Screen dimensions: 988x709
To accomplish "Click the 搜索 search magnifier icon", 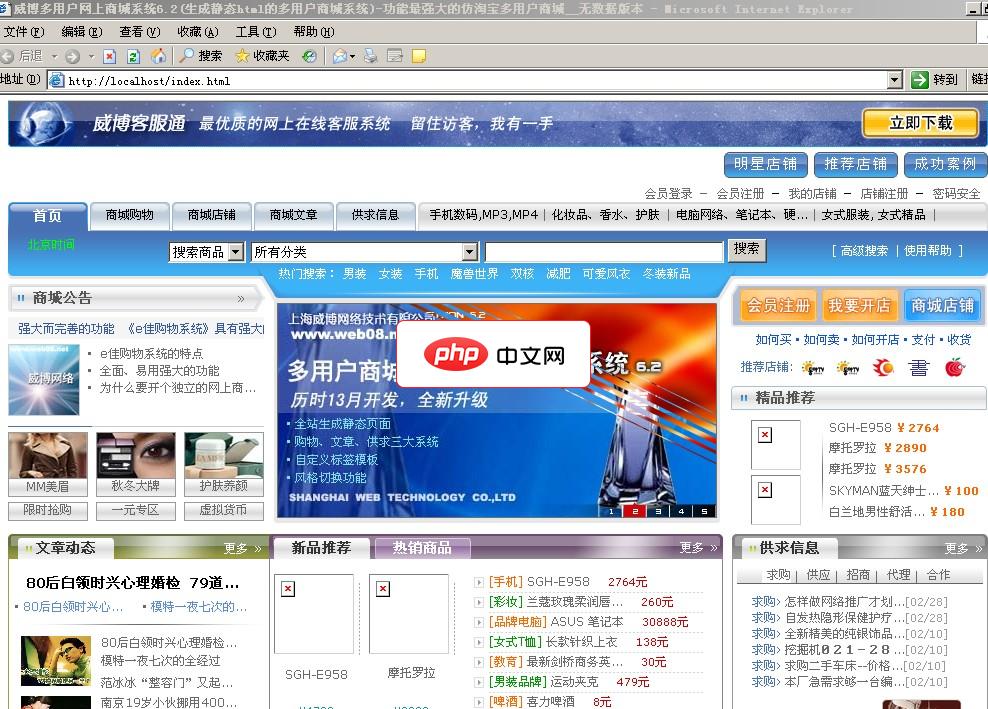I will (186, 57).
